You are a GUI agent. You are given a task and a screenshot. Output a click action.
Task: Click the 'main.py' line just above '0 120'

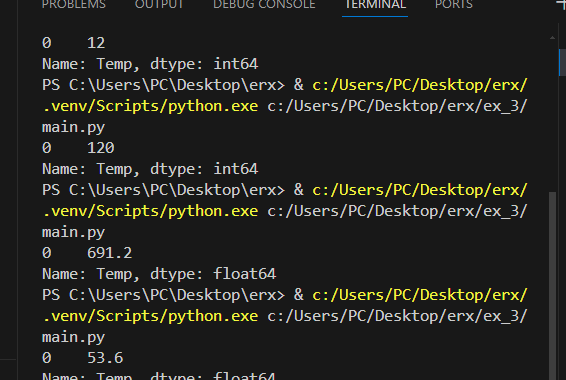(73, 127)
